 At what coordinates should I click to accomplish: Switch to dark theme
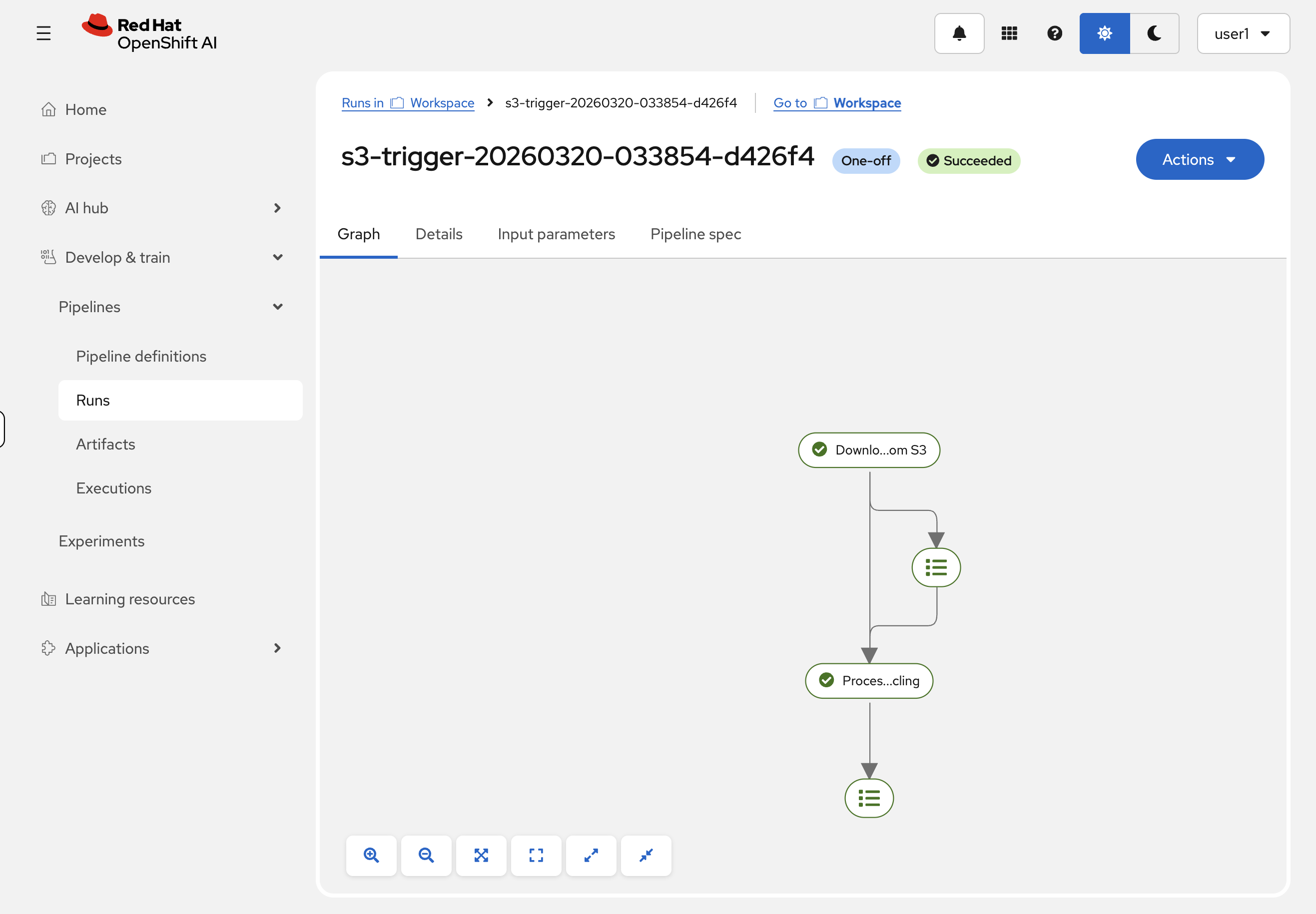[1154, 32]
